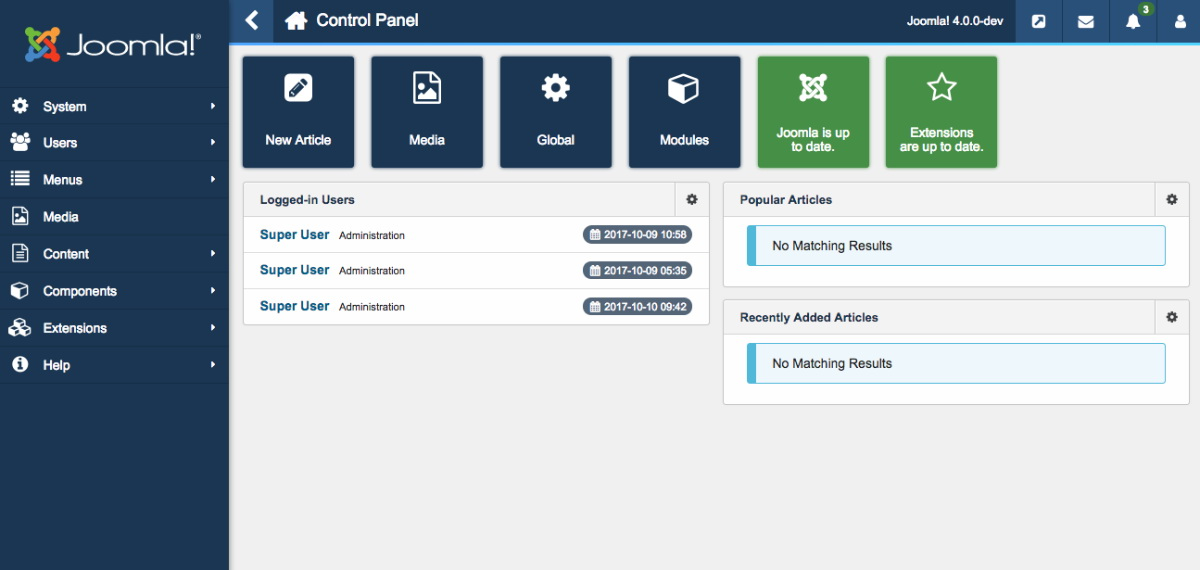Click the 'Joomla is up to date' tile

(813, 112)
